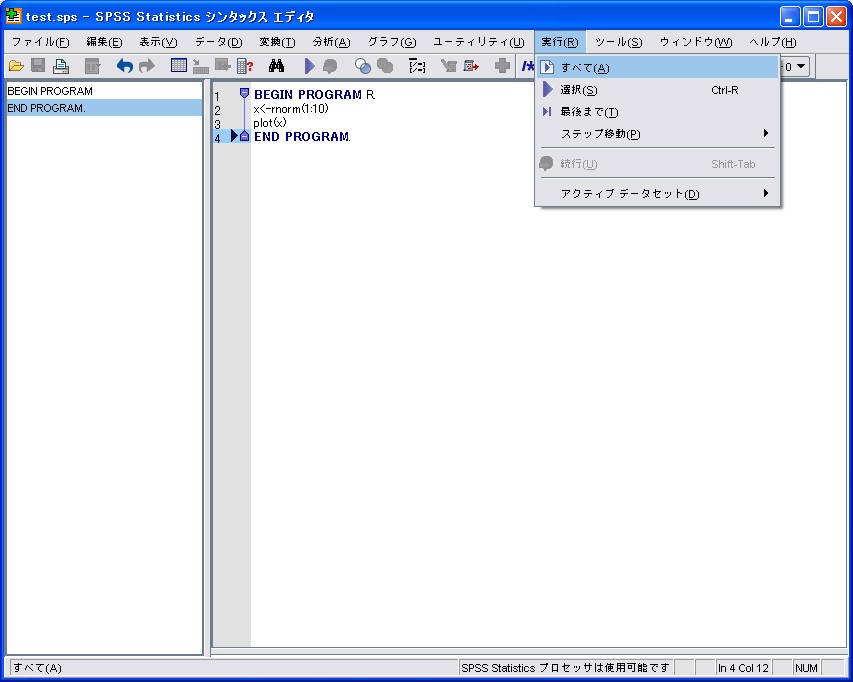
Task: Click the Run Selection triangle in toolbar
Action: (309, 66)
